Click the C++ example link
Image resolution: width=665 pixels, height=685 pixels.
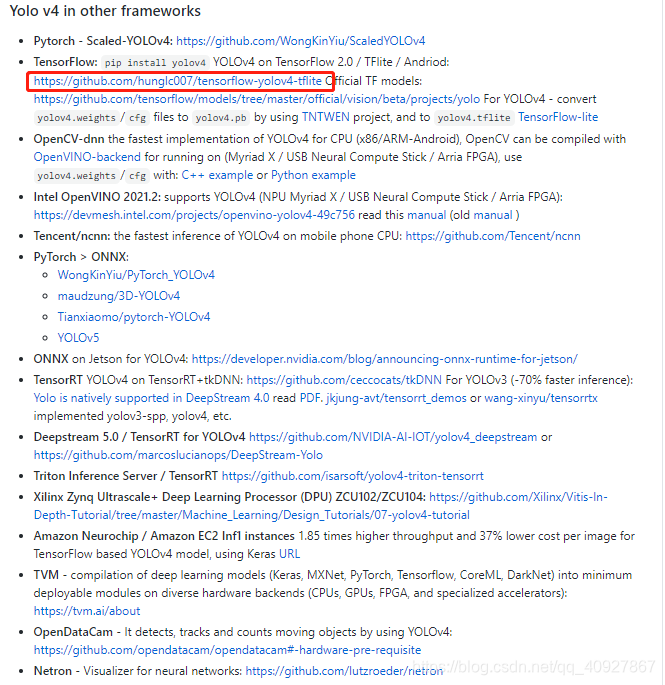click(217, 175)
